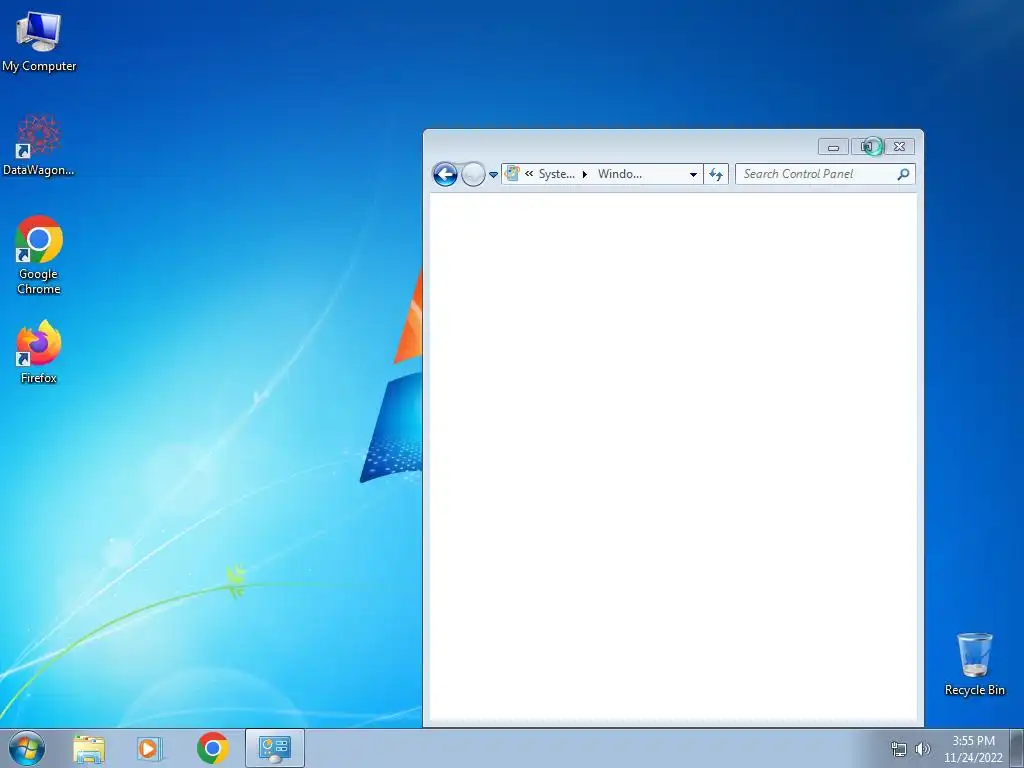Click the Show desktop strip
The image size is (1024, 768).
[x=1017, y=748]
